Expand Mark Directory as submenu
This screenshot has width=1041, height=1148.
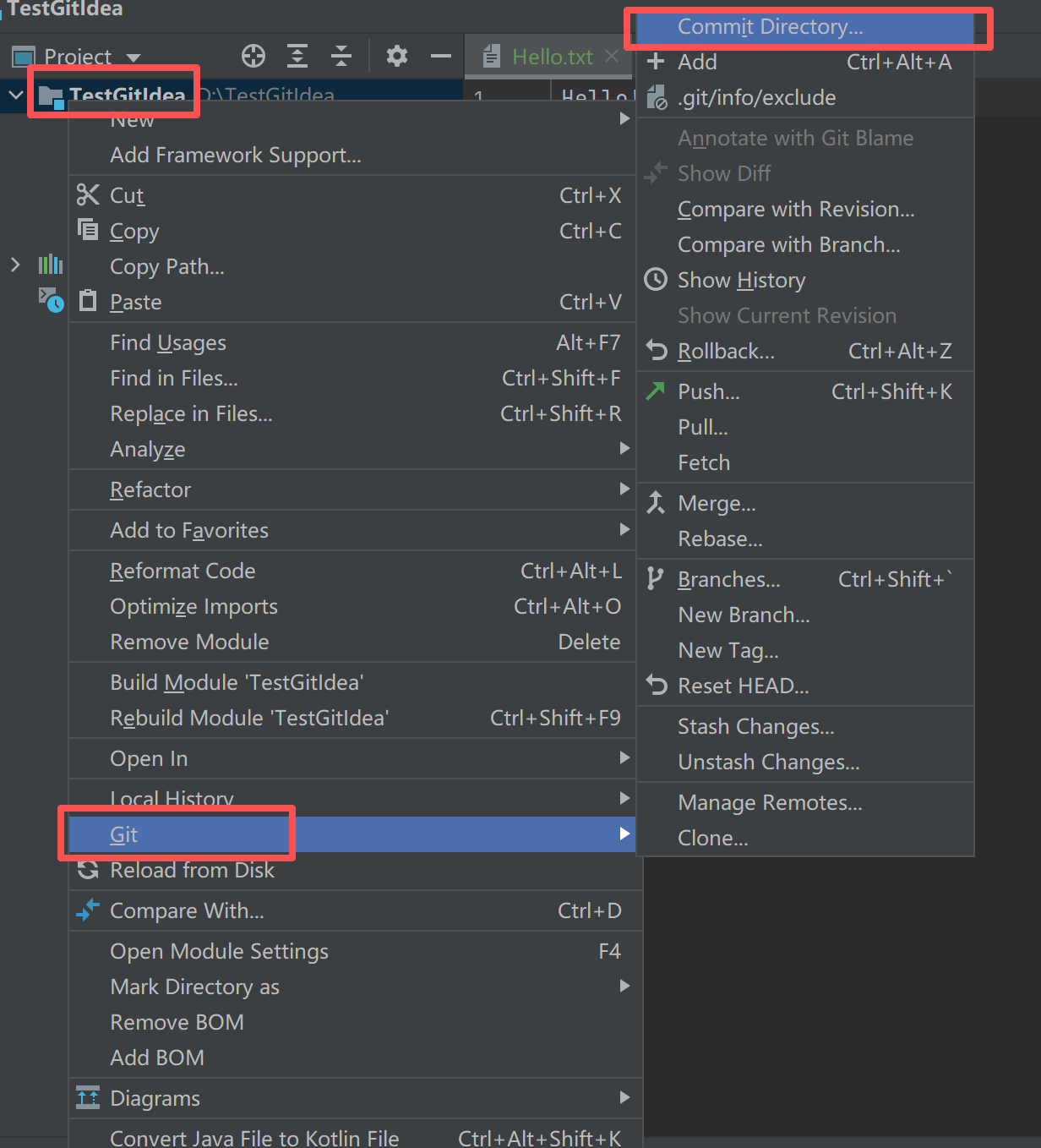pos(355,987)
